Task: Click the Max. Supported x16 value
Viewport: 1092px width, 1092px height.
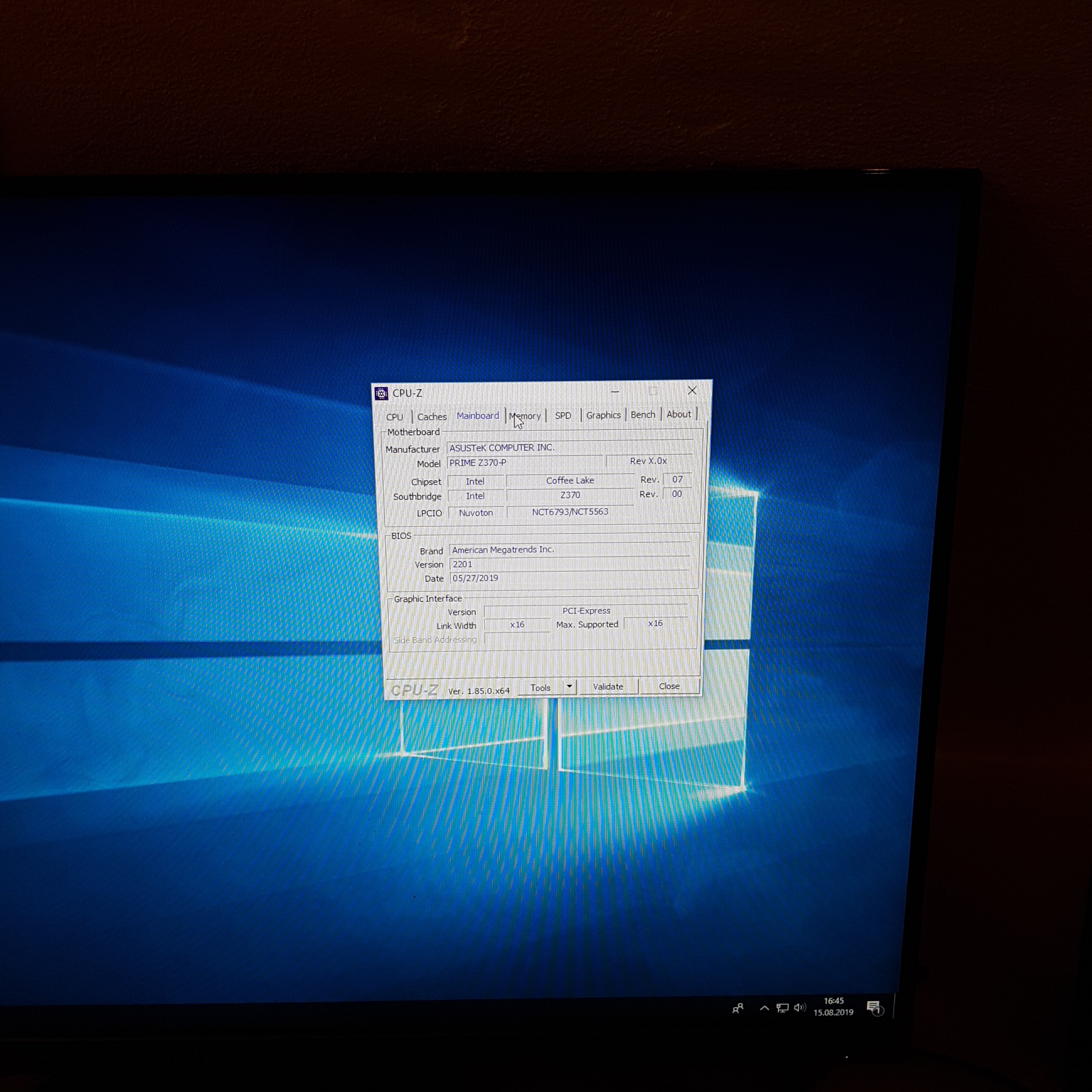Action: [x=655, y=623]
